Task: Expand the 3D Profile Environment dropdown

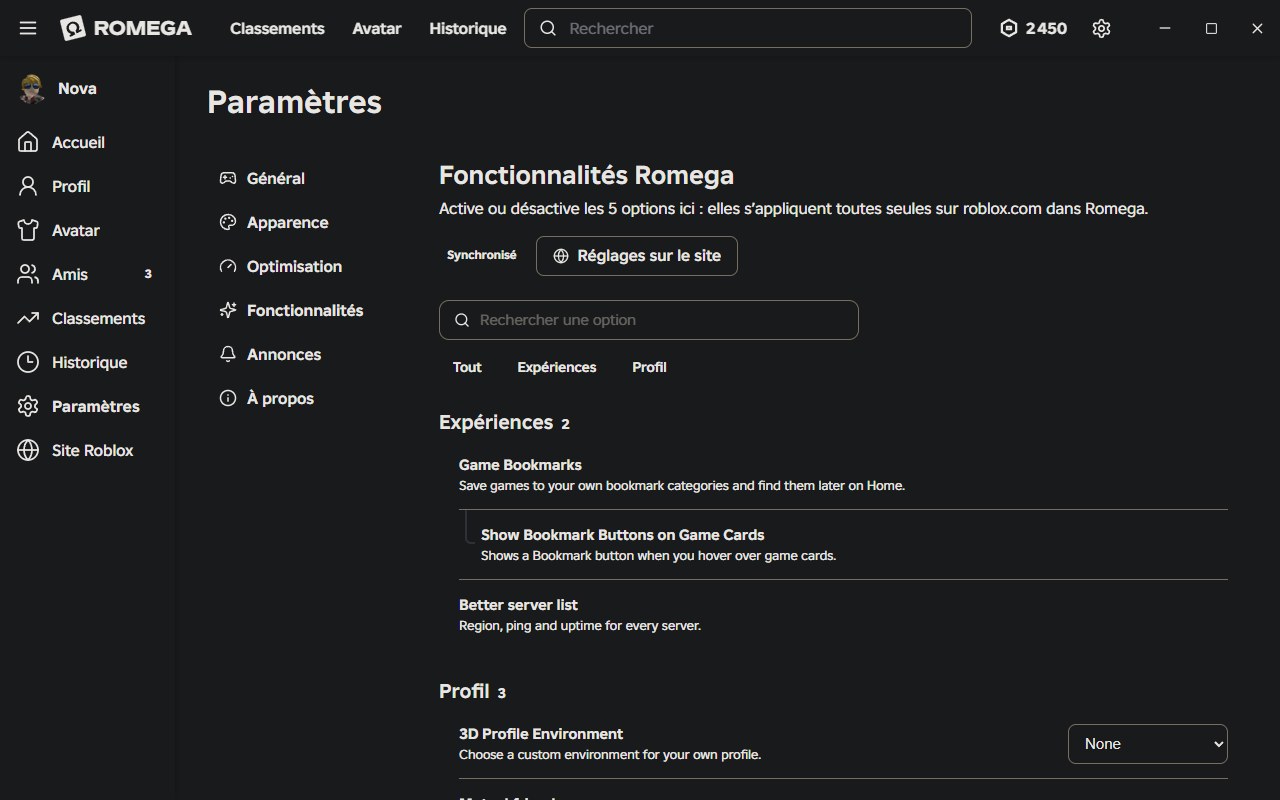Action: (1148, 744)
